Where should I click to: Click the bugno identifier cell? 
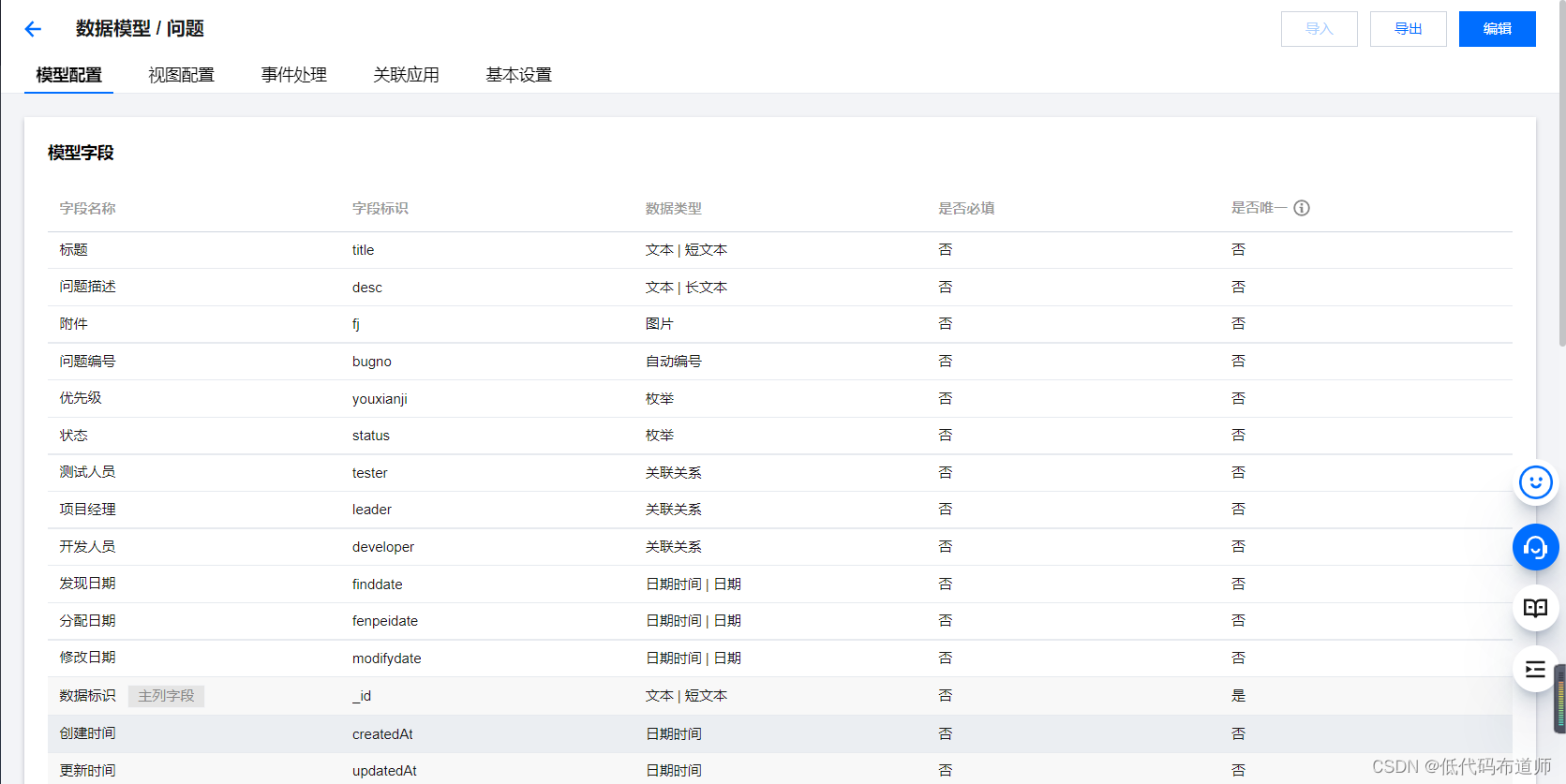pos(372,362)
